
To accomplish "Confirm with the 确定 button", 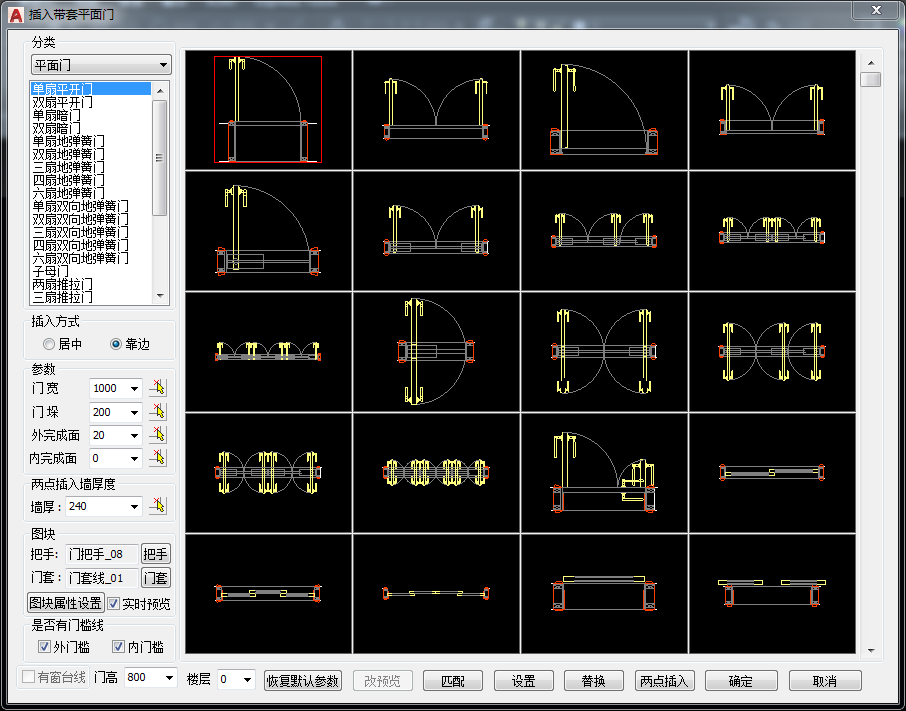I will pyautogui.click(x=741, y=681).
